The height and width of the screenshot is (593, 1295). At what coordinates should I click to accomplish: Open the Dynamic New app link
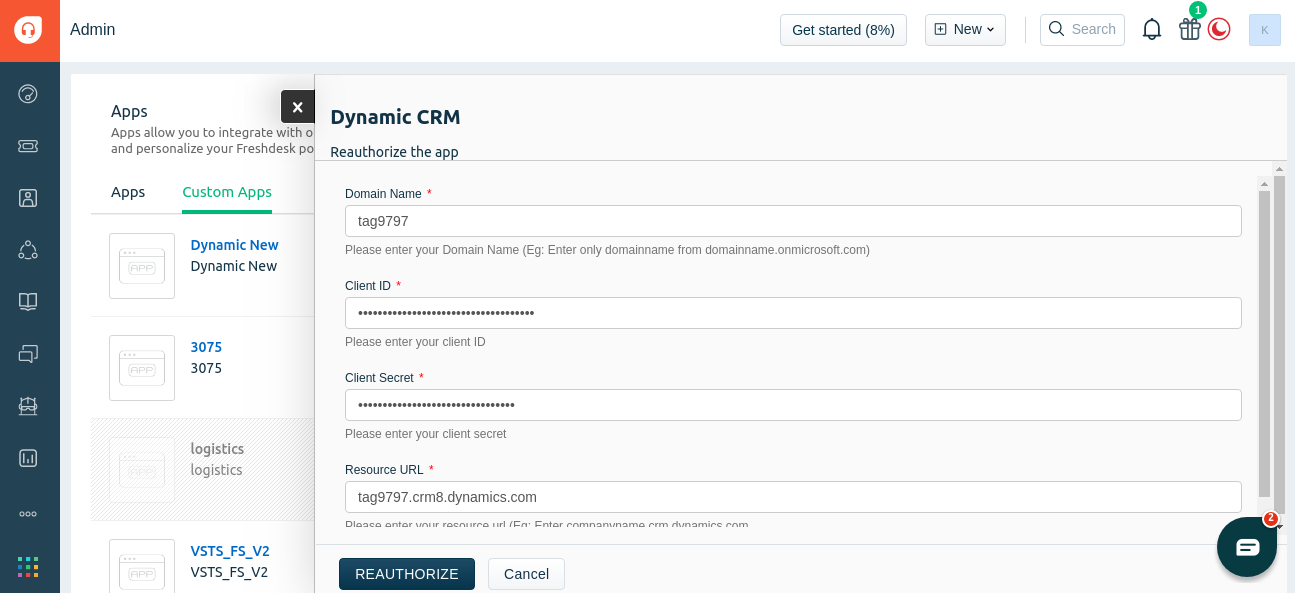235,245
